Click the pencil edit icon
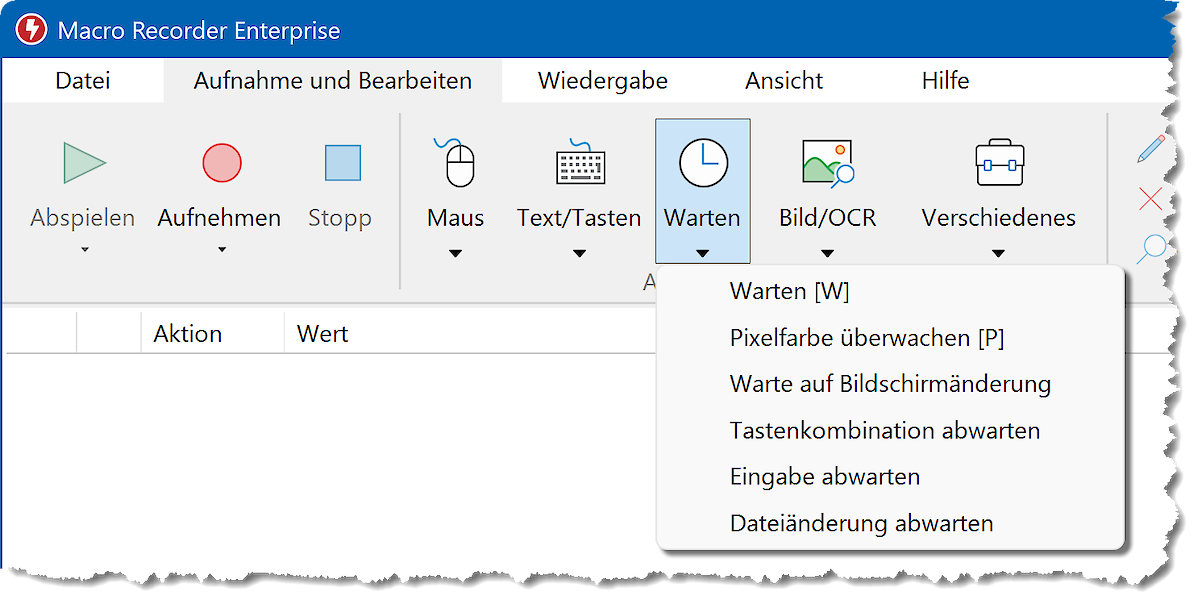 click(1152, 149)
